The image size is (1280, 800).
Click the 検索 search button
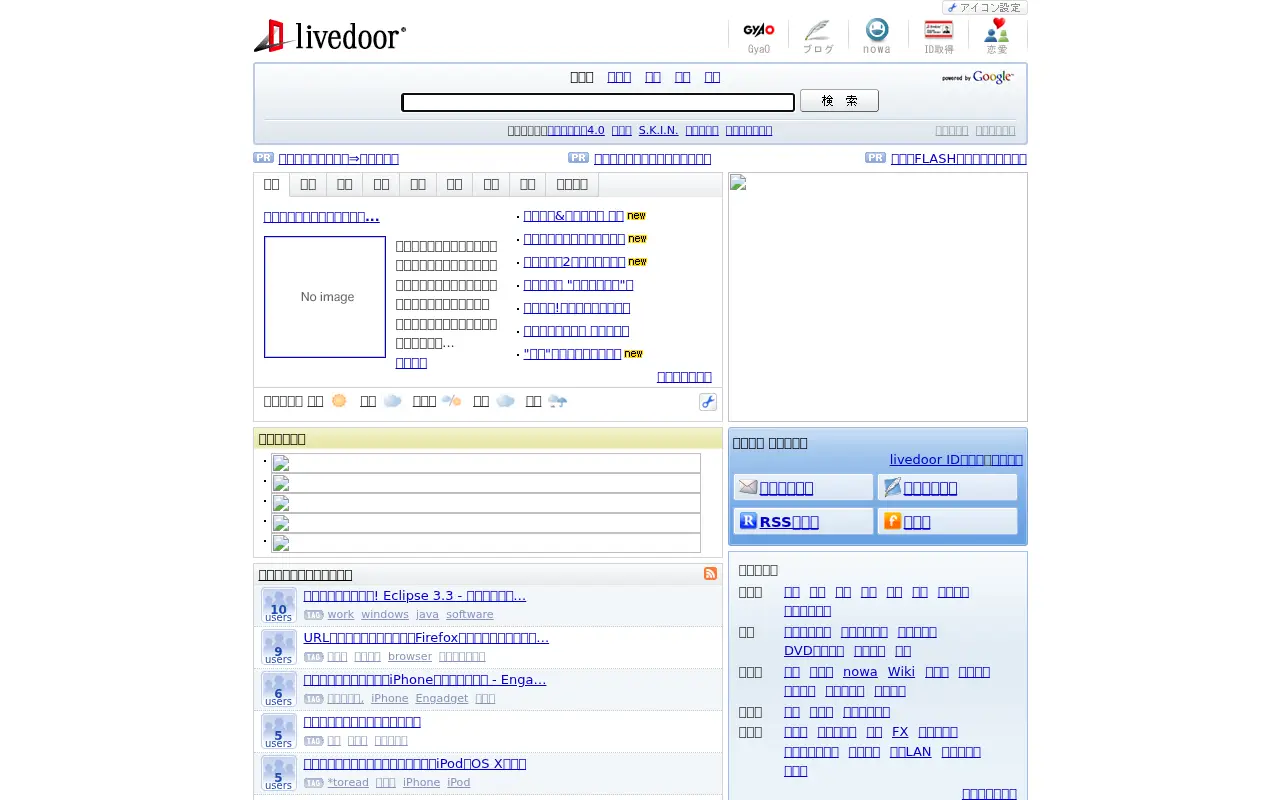pyautogui.click(x=839, y=101)
